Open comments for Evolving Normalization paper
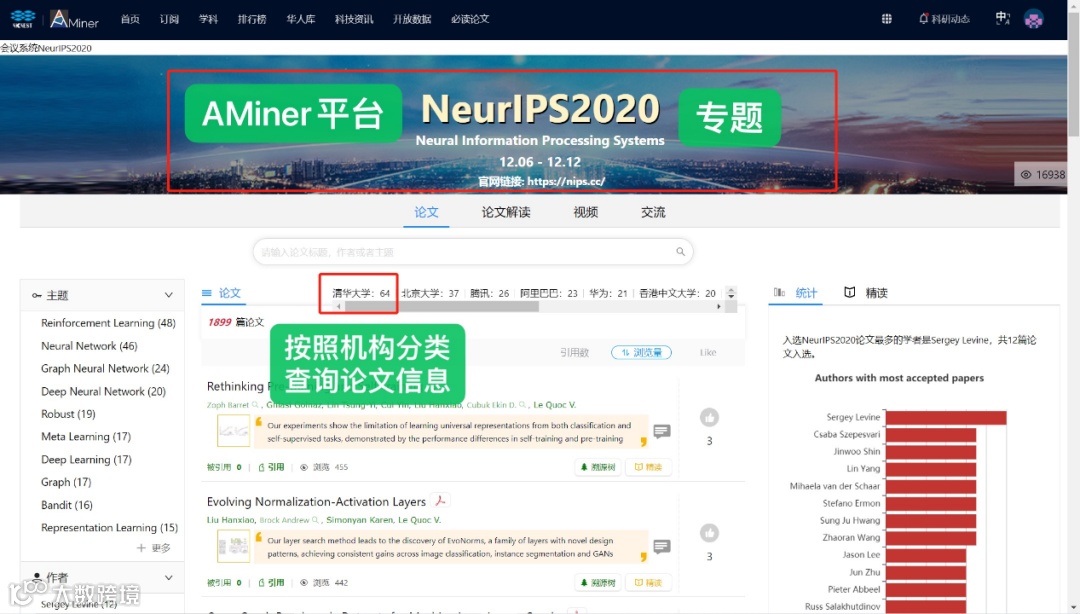This screenshot has width=1080, height=614. click(x=662, y=546)
